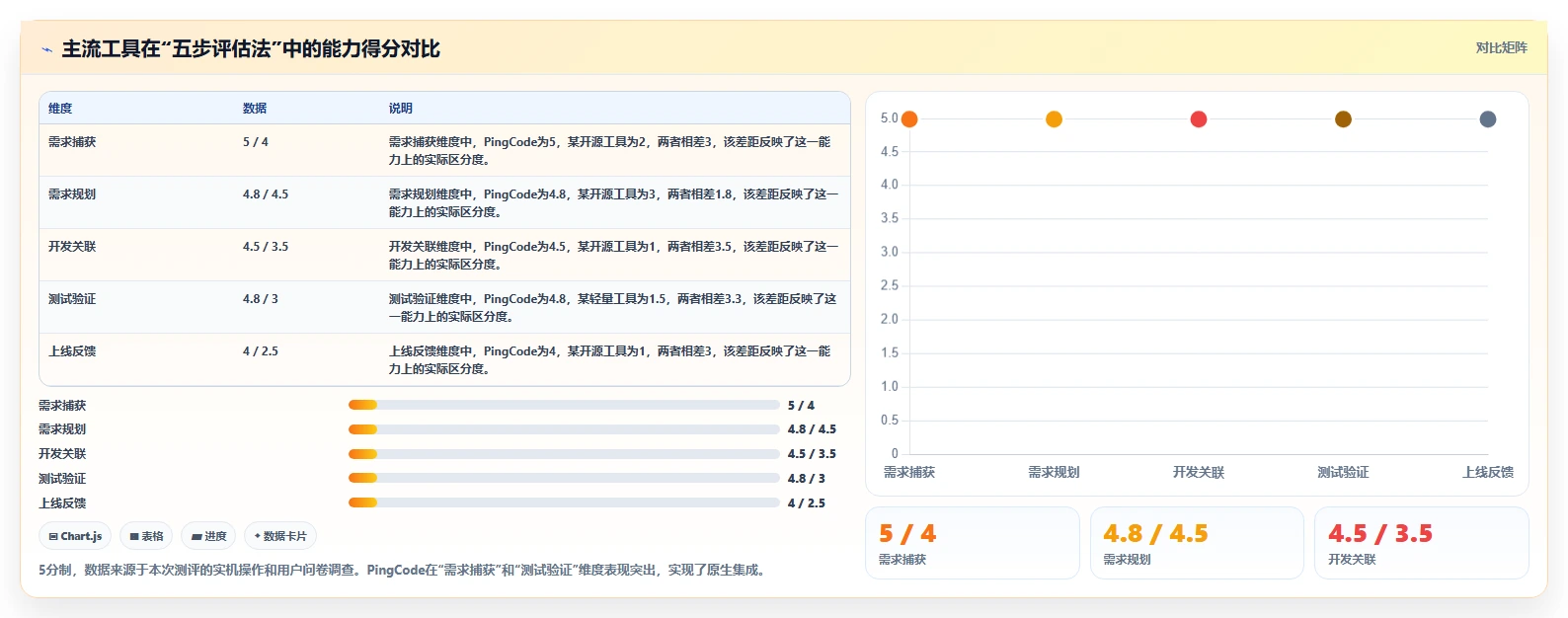Click the table cell showing 4.8 / 4.5
1568x618 pixels.
point(266,194)
